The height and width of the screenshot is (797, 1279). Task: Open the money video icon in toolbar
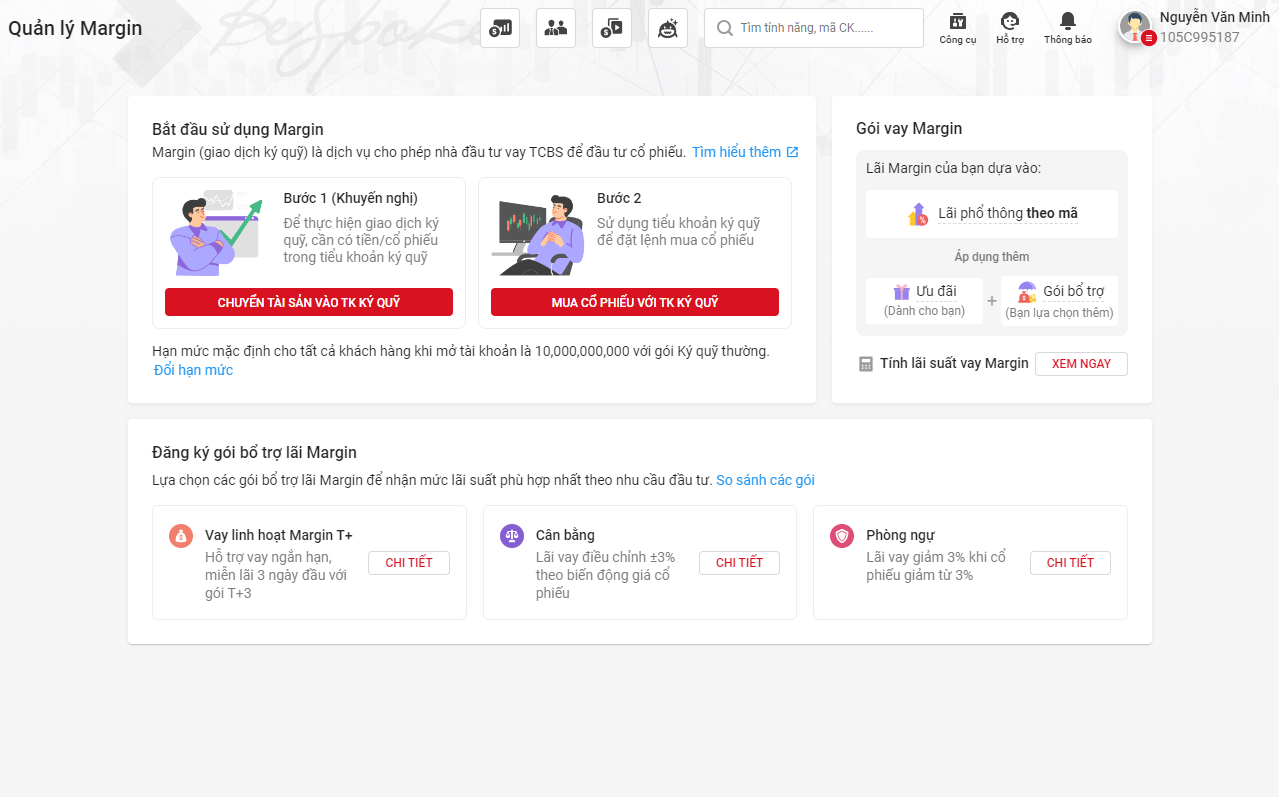click(612, 28)
